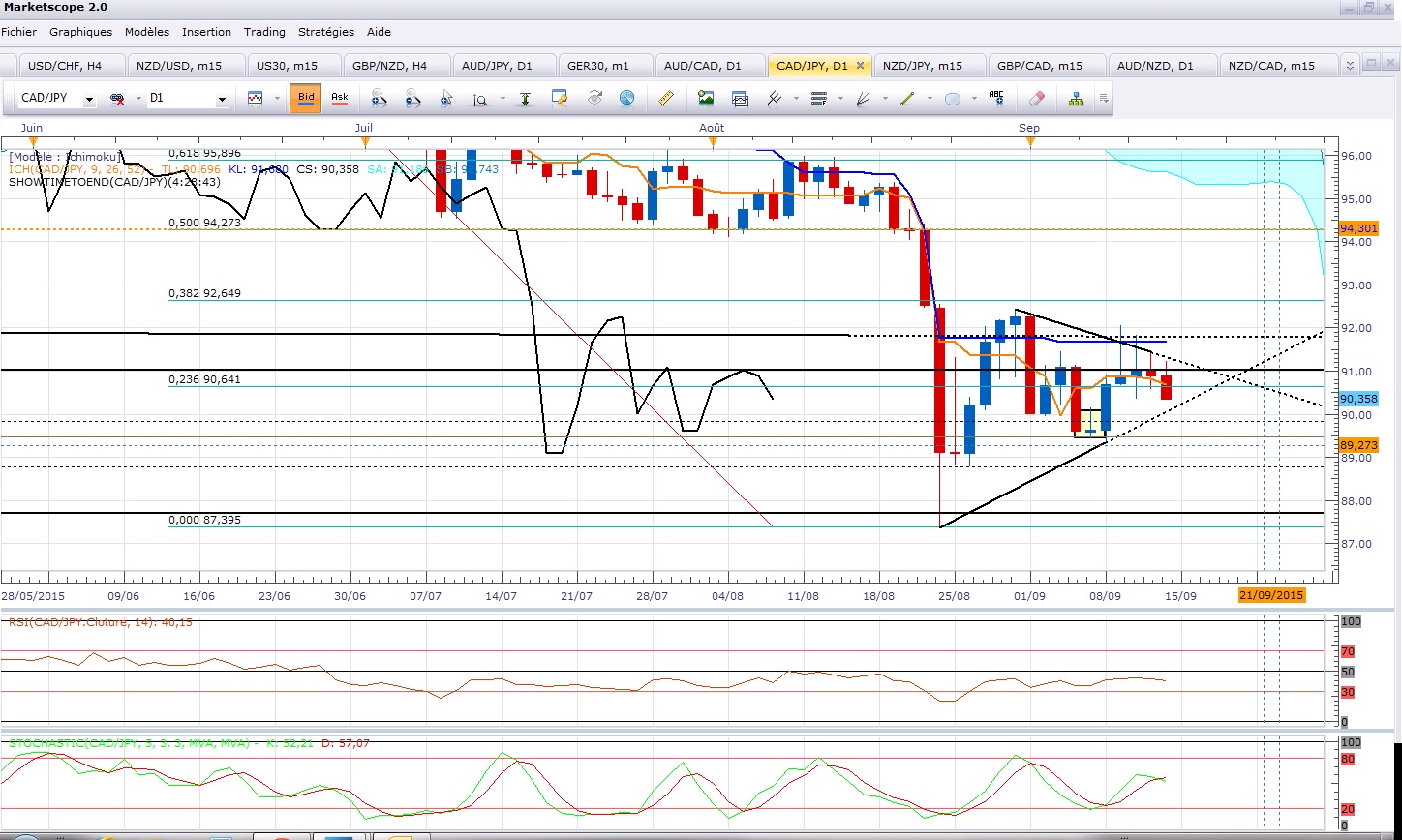Select the ABC text label tool
Image resolution: width=1402 pixels, height=840 pixels.
(x=996, y=99)
